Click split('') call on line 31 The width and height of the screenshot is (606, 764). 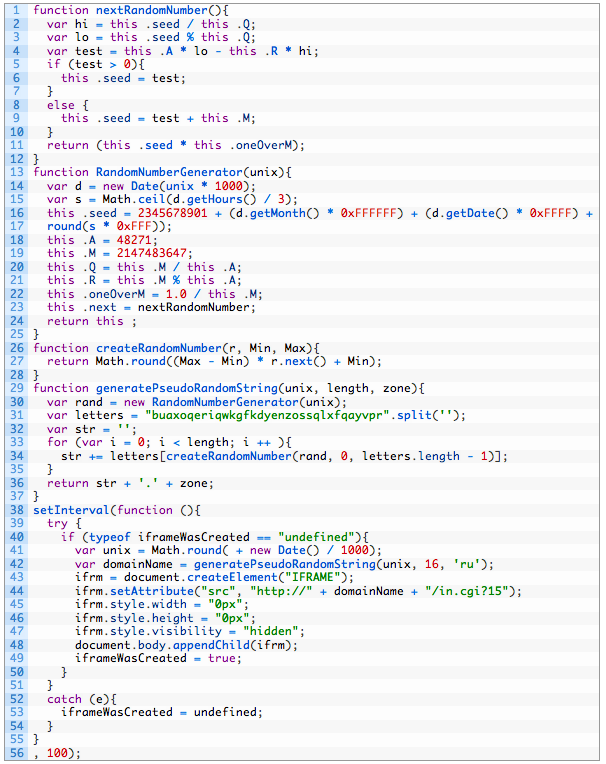pos(428,415)
